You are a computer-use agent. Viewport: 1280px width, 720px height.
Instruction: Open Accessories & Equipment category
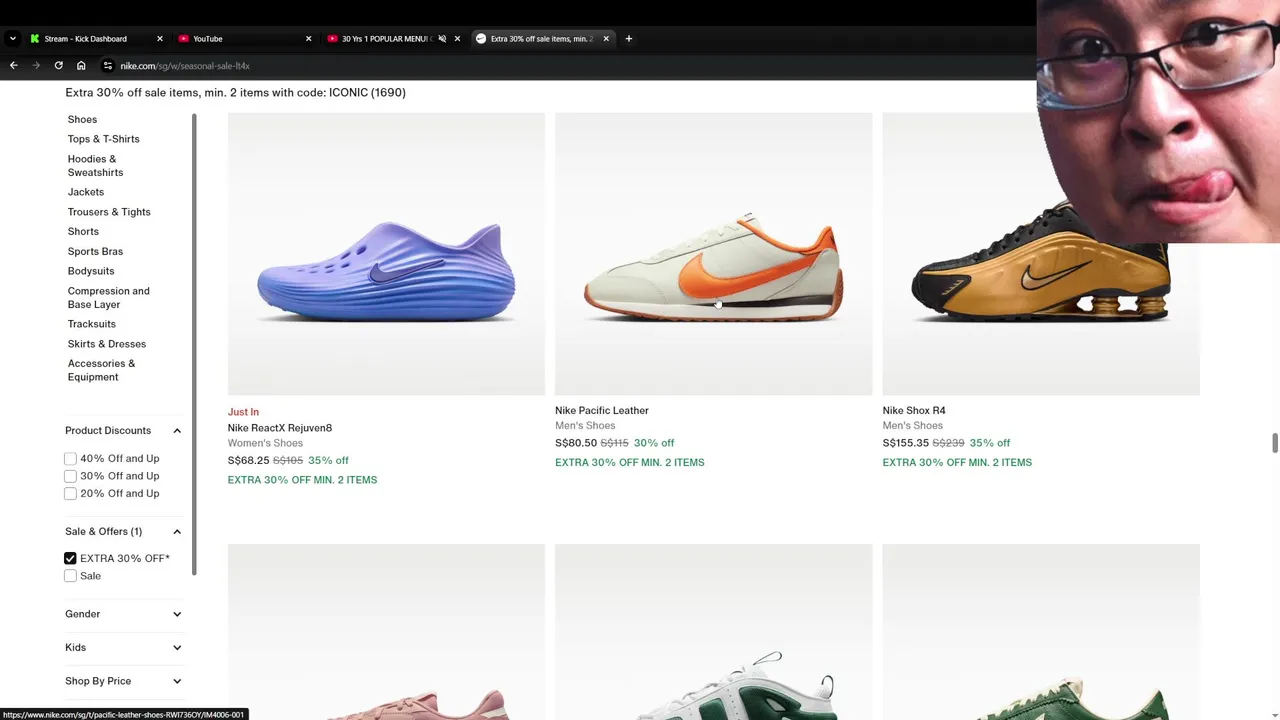101,370
